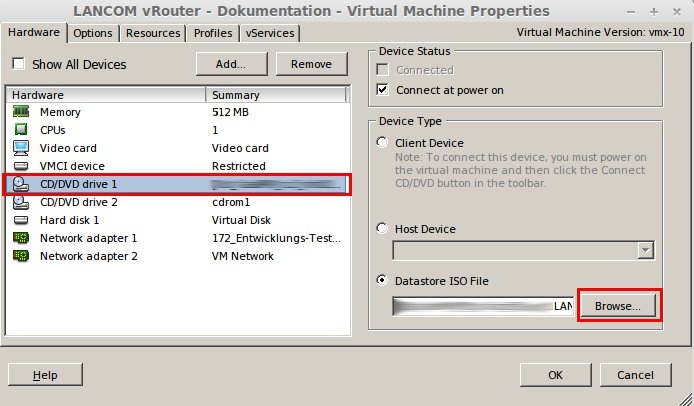
Task: Select the Network adapter 2 icon
Action: pos(21,256)
